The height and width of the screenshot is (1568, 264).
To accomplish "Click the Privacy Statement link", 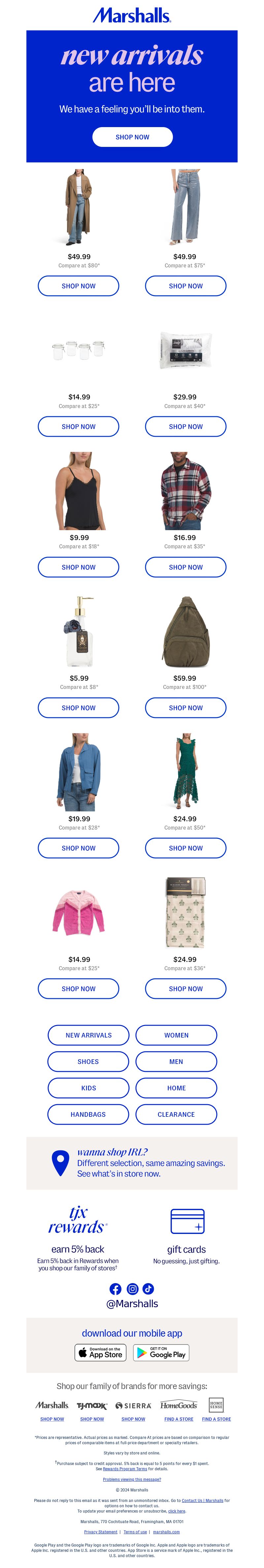I will click(100, 1531).
